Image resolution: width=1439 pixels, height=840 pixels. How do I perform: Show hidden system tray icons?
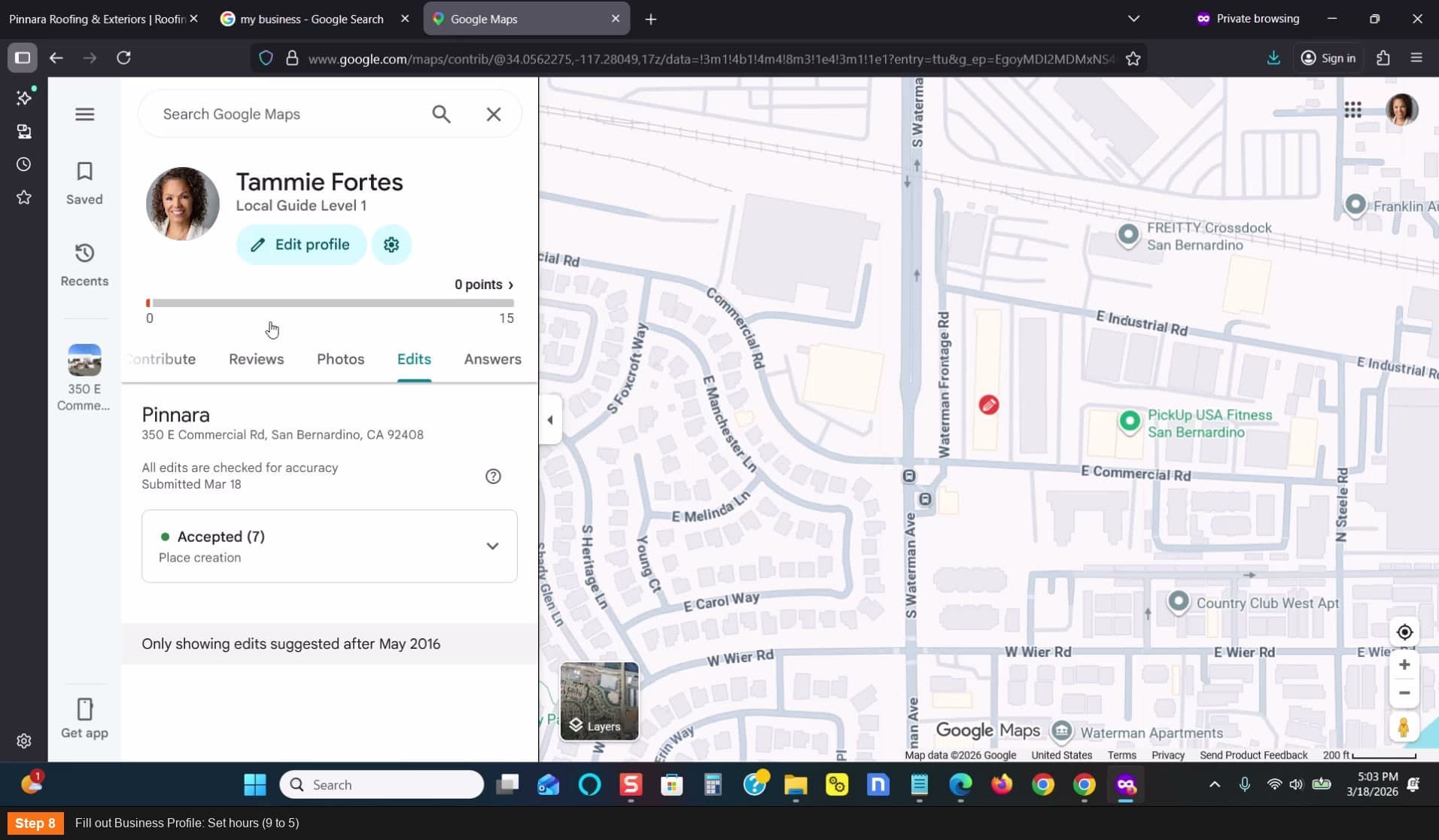pos(1214,784)
